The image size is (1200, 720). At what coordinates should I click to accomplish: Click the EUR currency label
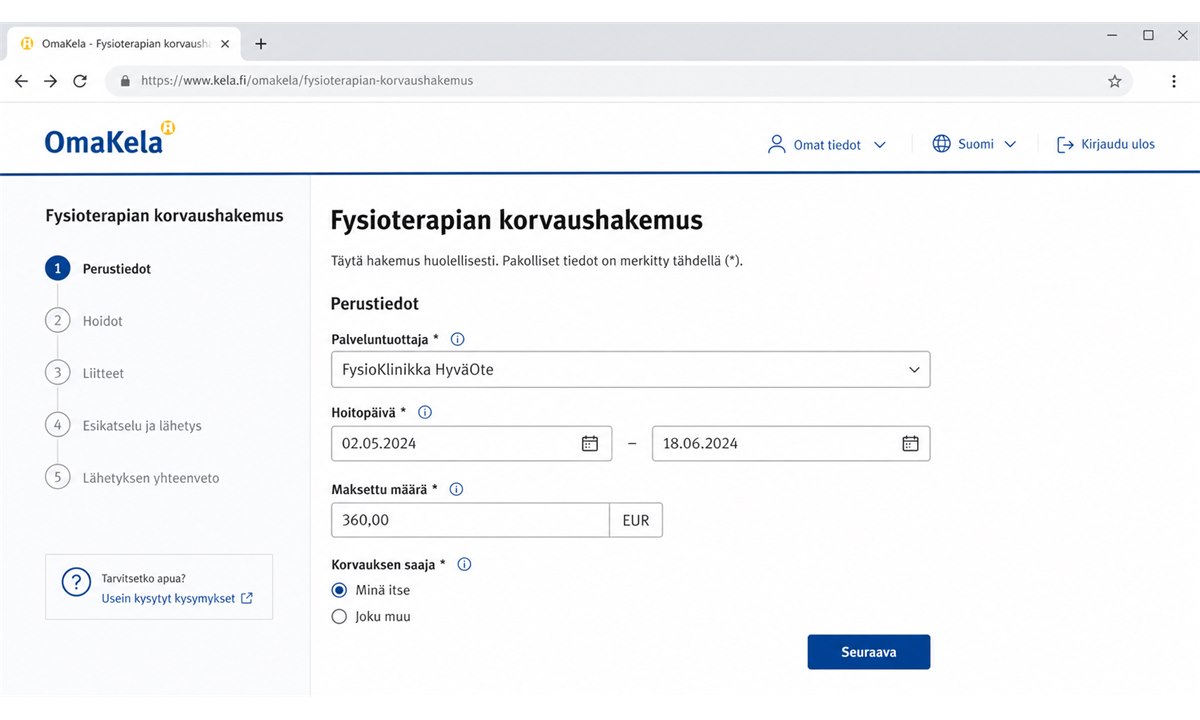[636, 520]
